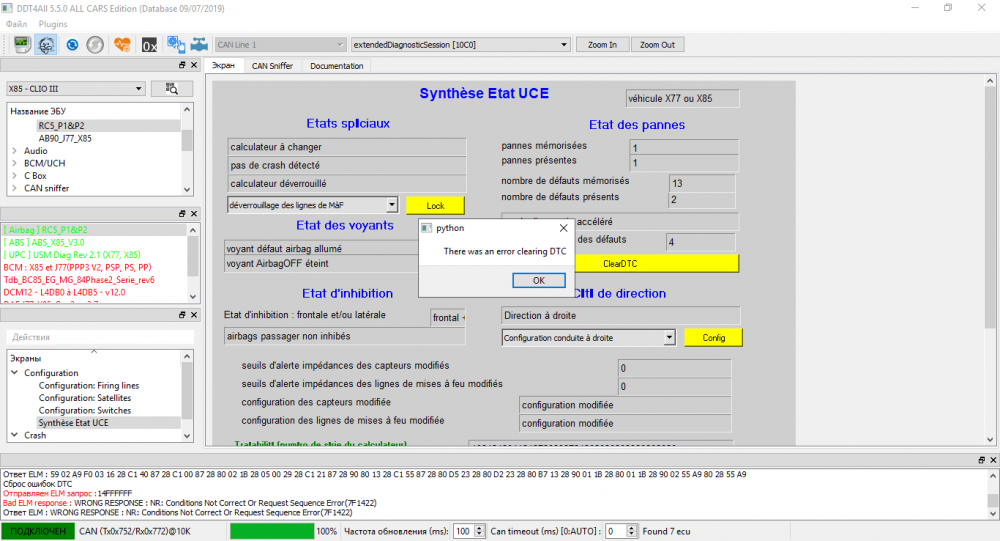The image size is (1000, 541).
Task: Select the RC5_P1&P2 ECU entry
Action: click(61, 126)
